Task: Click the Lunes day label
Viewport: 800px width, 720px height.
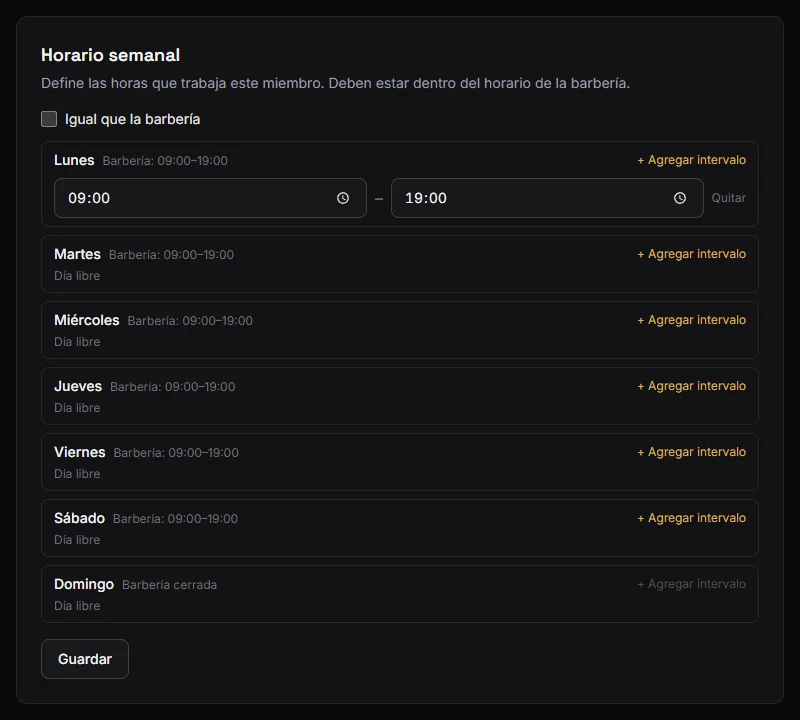Action: (x=74, y=160)
